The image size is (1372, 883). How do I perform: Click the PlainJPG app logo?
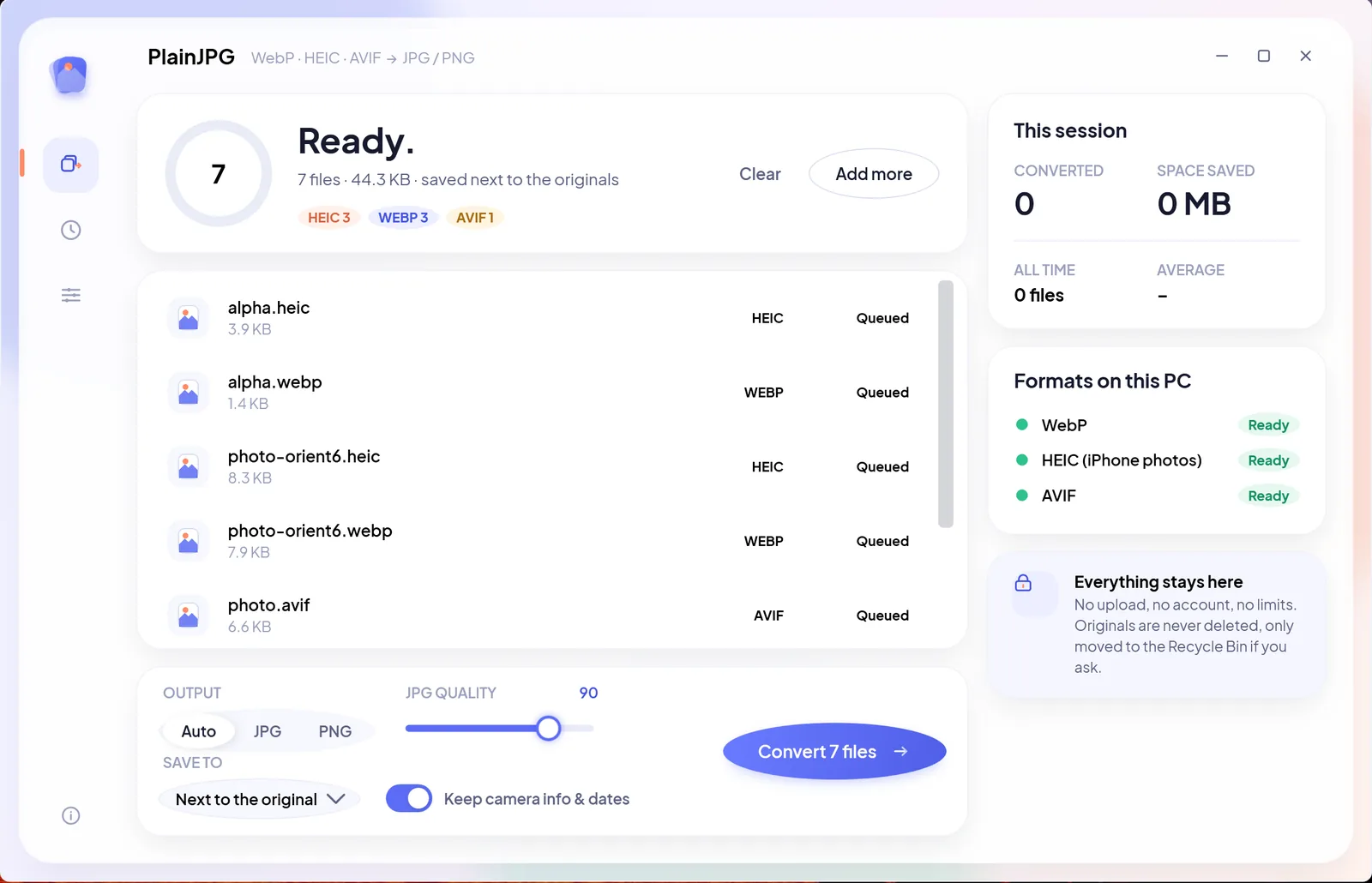pyautogui.click(x=70, y=75)
